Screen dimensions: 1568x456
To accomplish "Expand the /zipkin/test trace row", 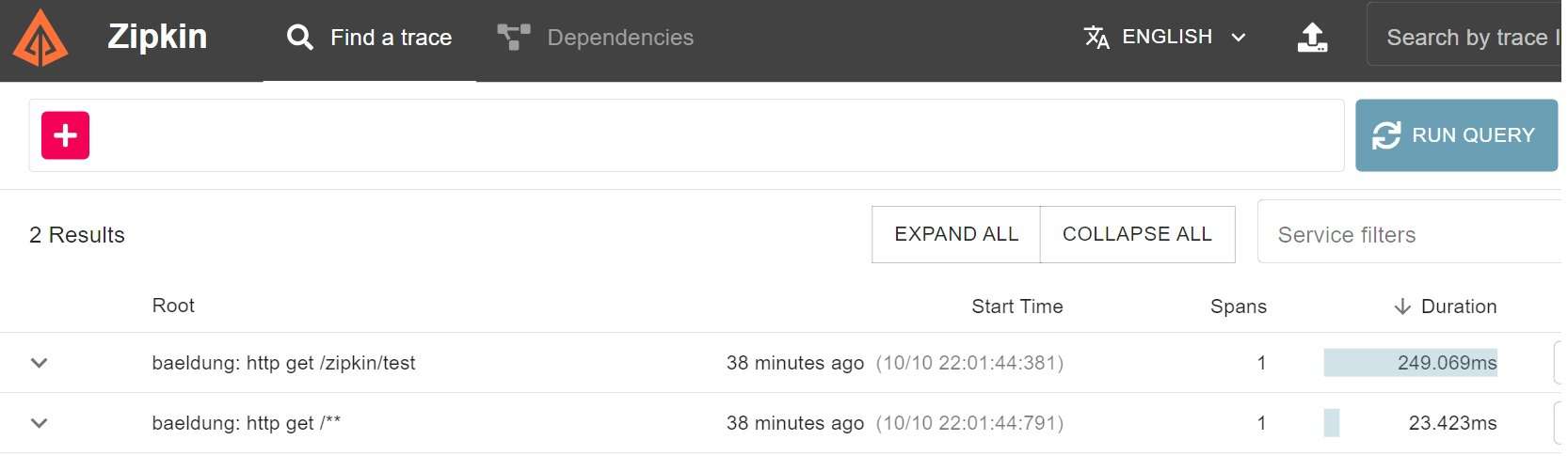I will click(39, 363).
